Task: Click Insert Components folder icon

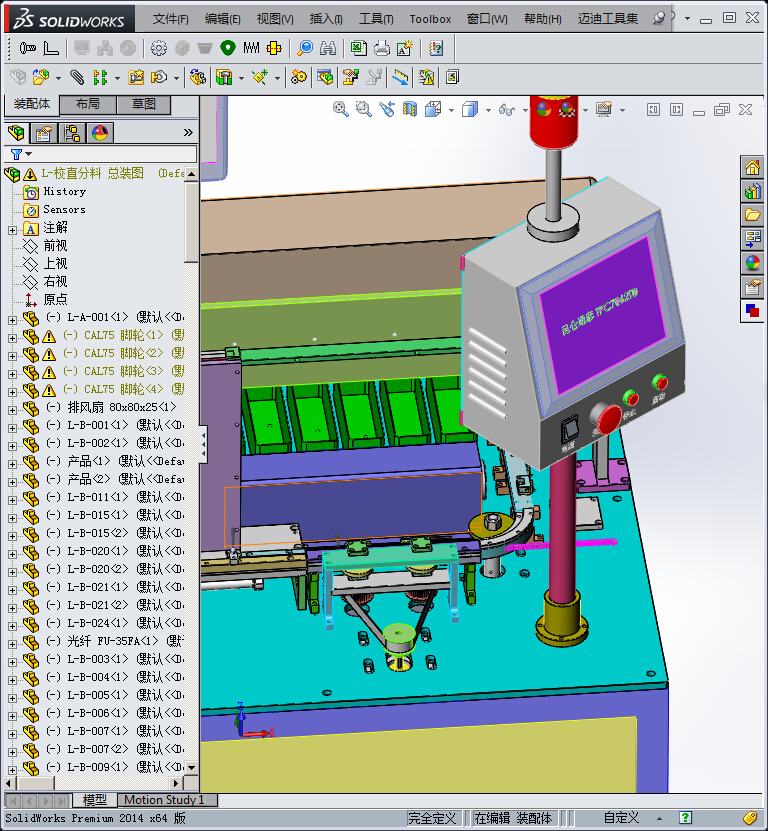Action: click(41, 77)
